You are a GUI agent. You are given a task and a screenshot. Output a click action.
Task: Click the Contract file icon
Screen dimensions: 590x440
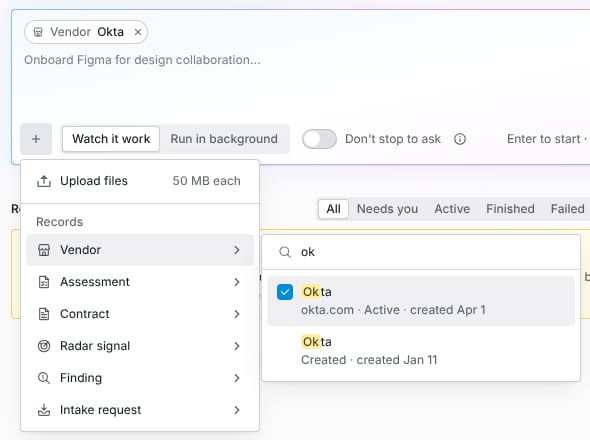(x=44, y=314)
